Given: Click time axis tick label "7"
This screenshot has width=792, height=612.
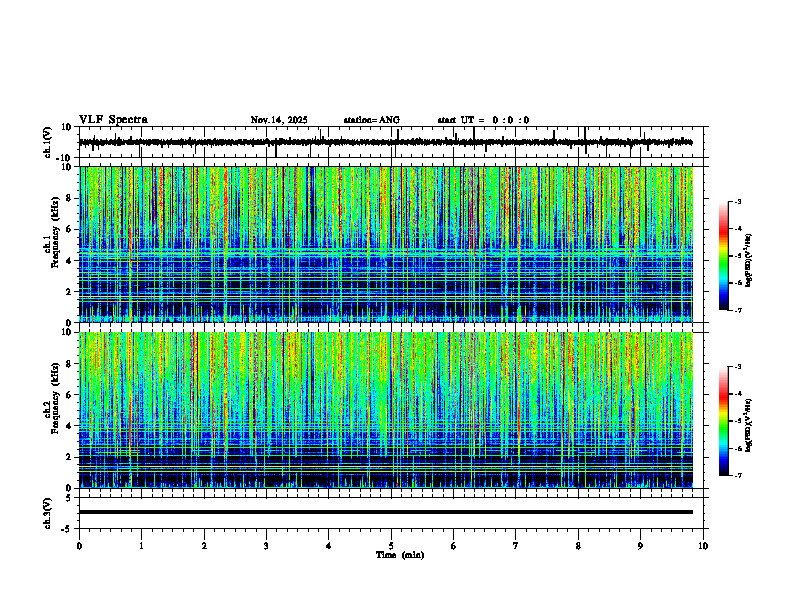Looking at the screenshot, I should [516, 546].
